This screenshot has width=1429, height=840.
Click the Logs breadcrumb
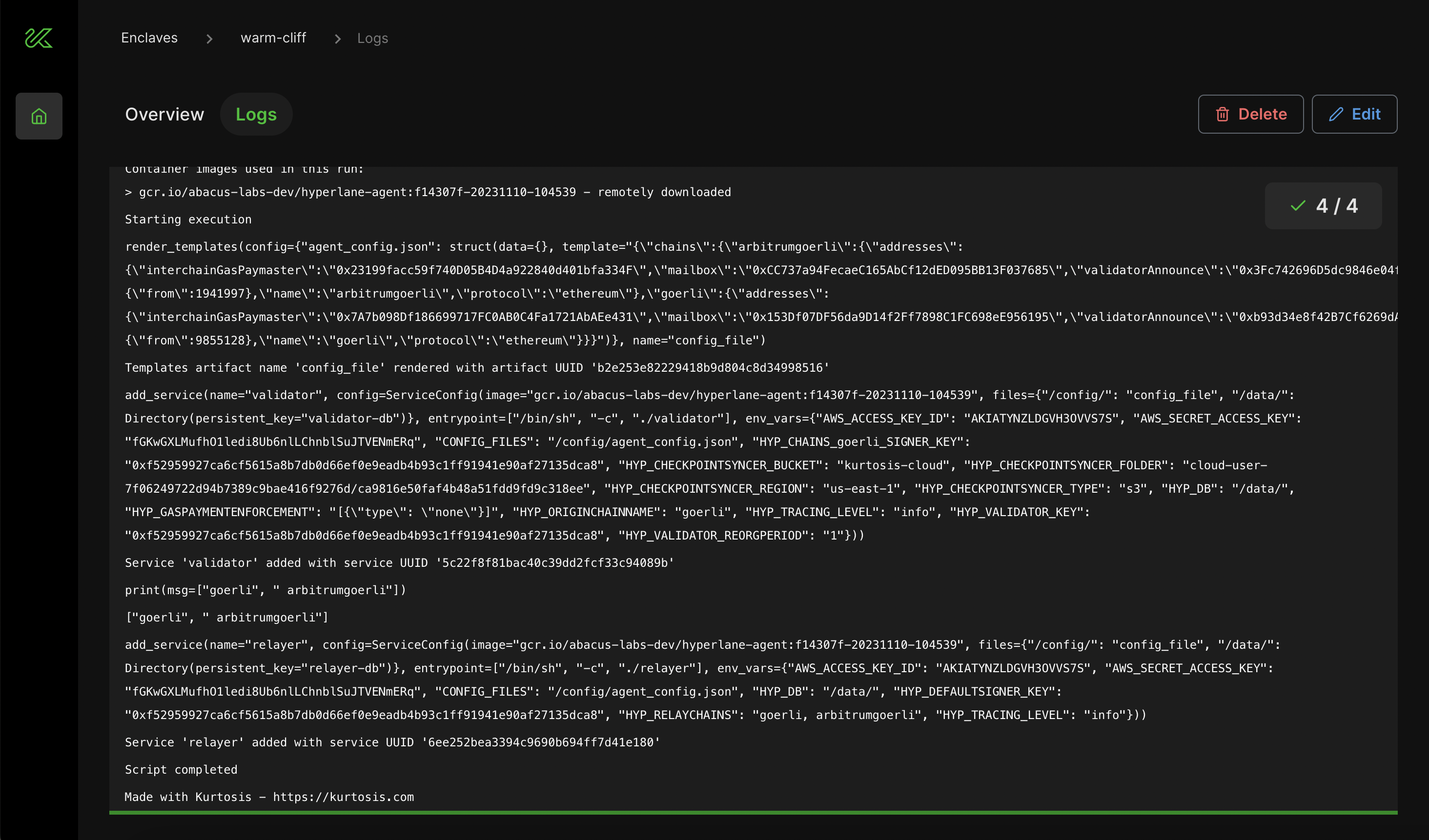[x=372, y=39]
